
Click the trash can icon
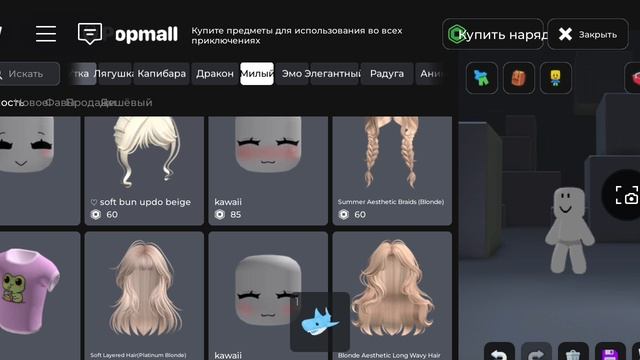(x=573, y=352)
